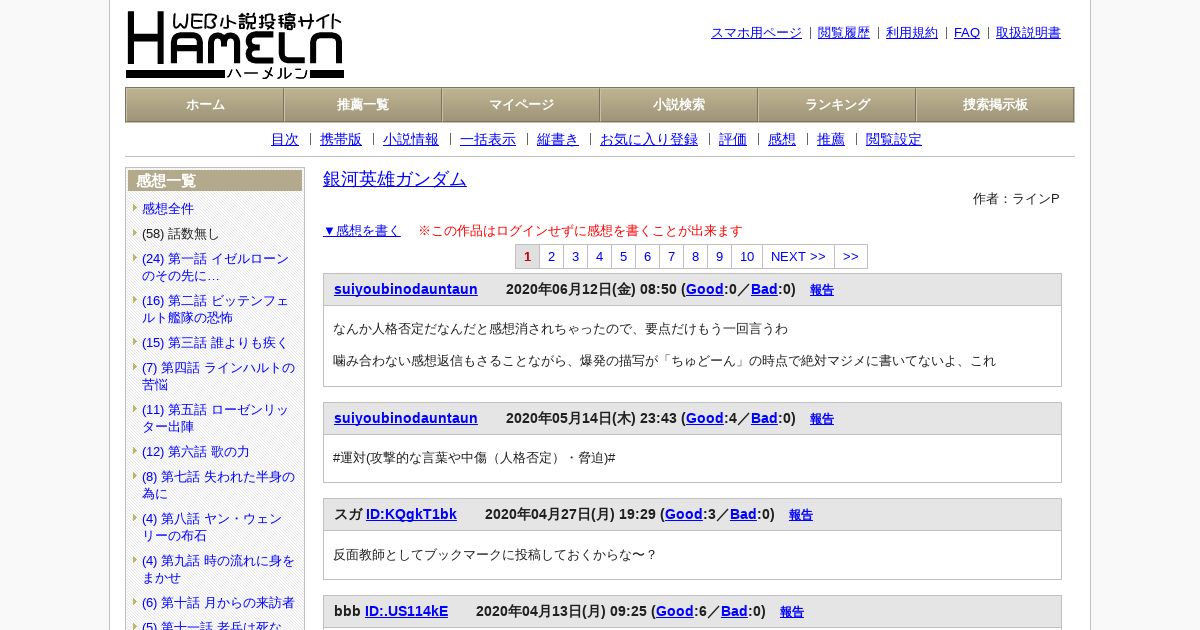Viewport: 1200px width, 630px height.
Task: Choose 一括表示 in the sub menu
Action: coord(488,139)
